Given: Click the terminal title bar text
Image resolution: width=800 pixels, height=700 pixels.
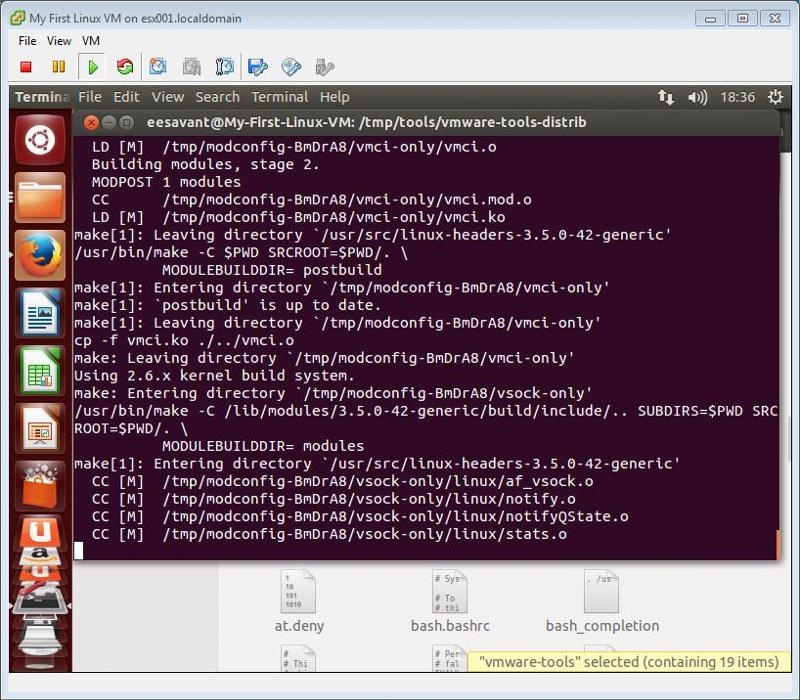Looking at the screenshot, I should (x=366, y=122).
